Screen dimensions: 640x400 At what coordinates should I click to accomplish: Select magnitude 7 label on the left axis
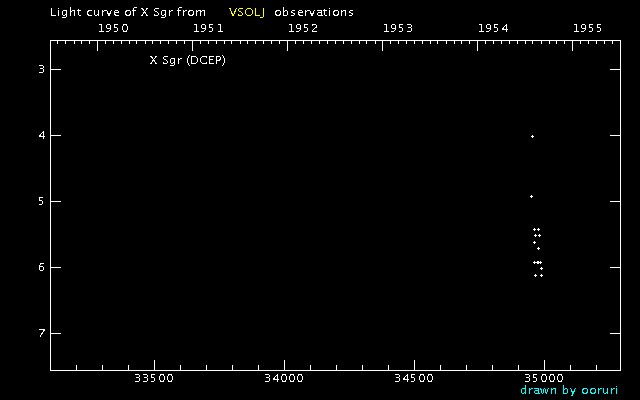click(x=41, y=333)
